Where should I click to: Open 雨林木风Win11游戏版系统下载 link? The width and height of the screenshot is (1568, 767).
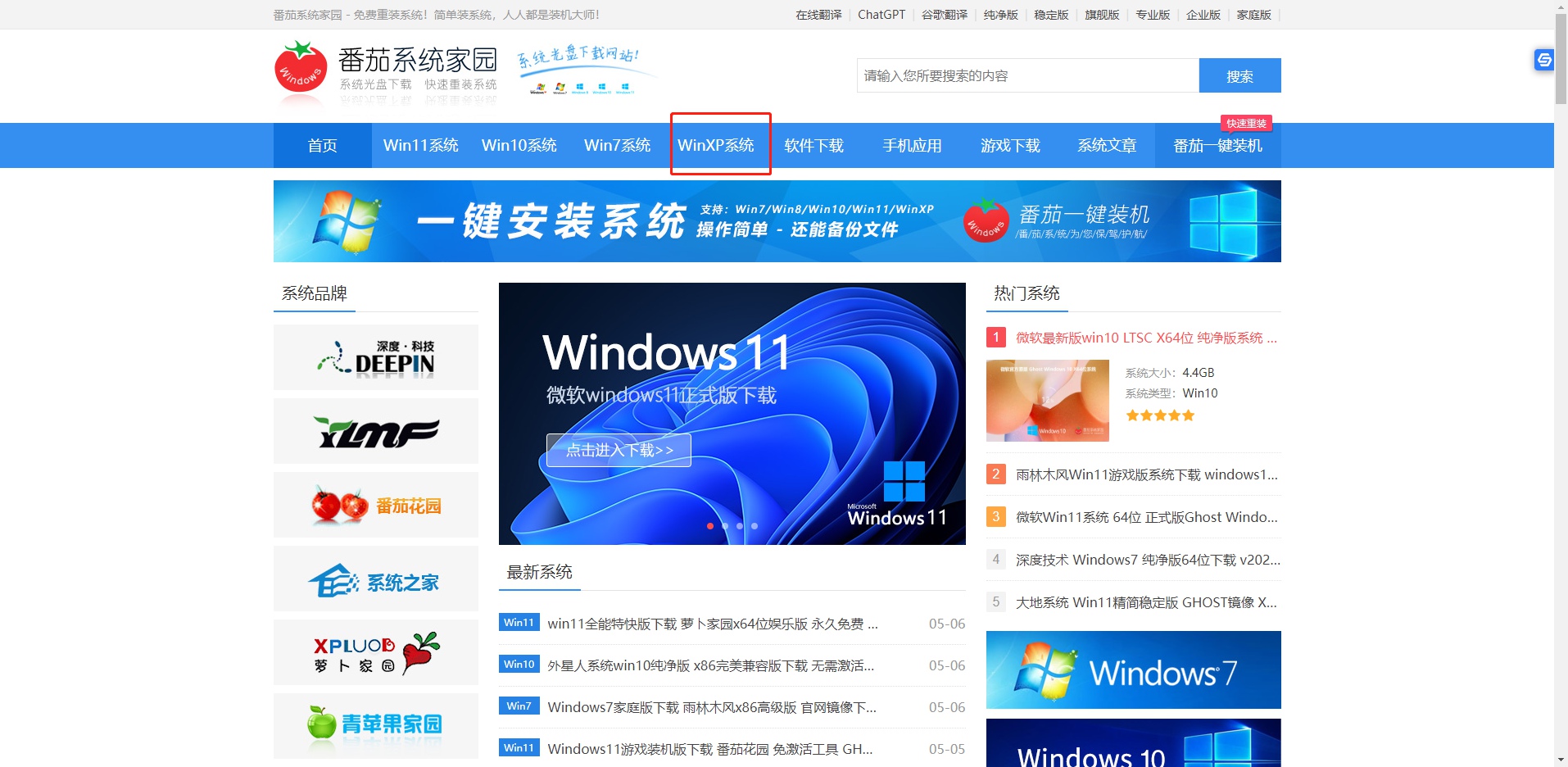pos(1146,474)
